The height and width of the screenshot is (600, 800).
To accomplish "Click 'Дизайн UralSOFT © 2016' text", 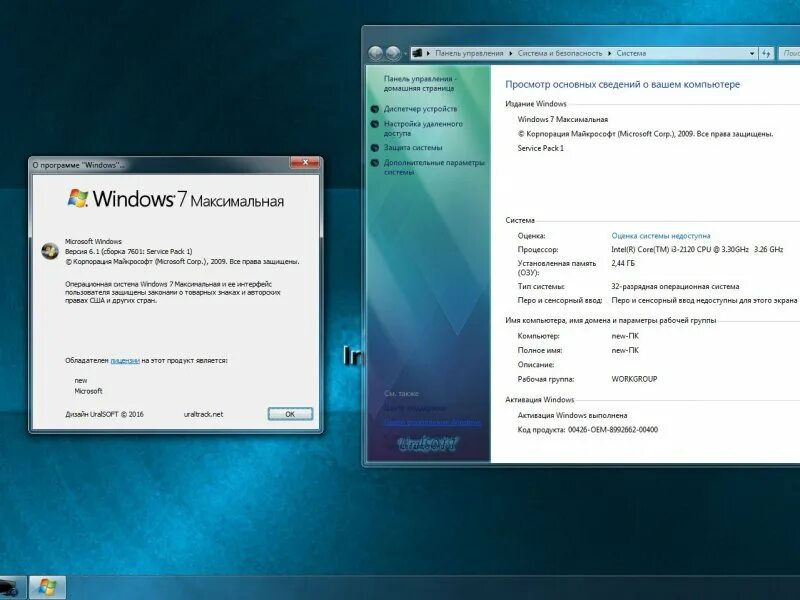I will (104, 414).
